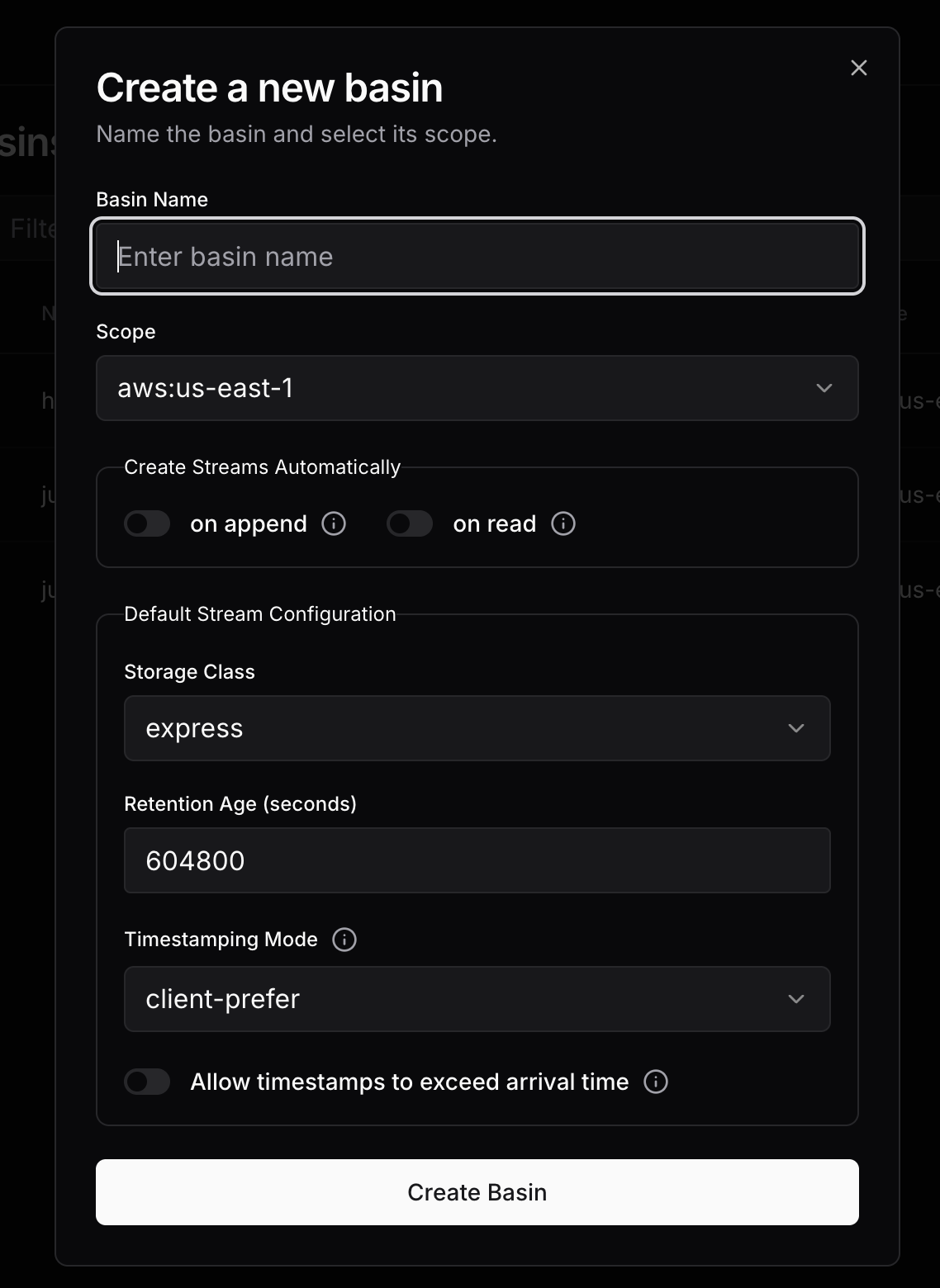The width and height of the screenshot is (940, 1288).
Task: Click the Basin Name label
Action: 152,199
